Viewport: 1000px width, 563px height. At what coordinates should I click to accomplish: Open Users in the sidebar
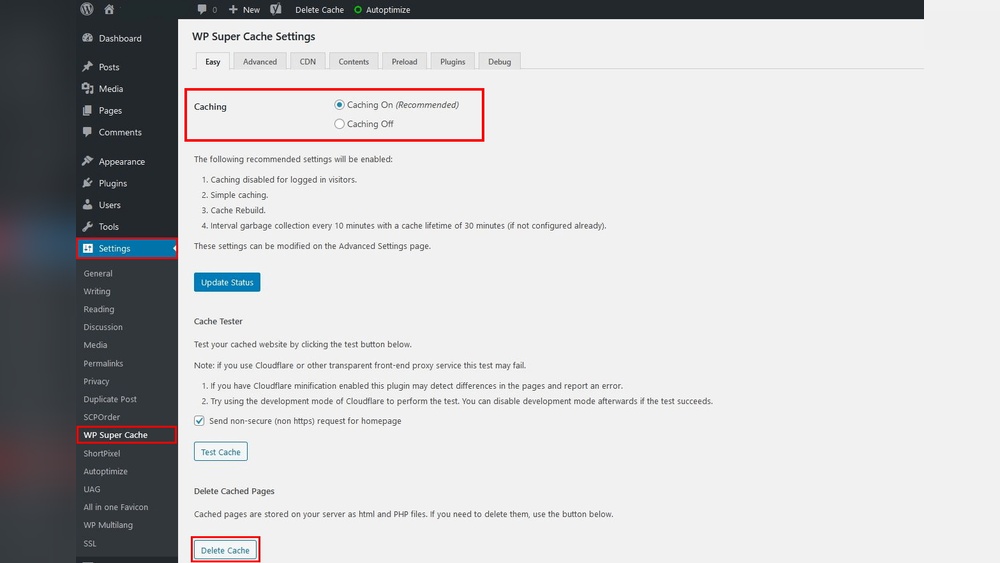(110, 205)
